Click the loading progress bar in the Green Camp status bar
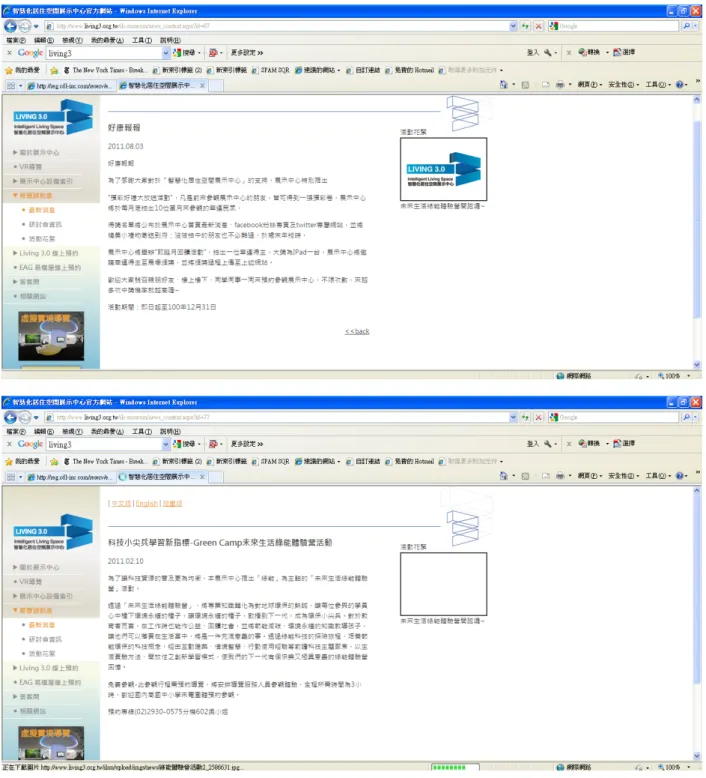Screen dimensions: 706x778 pyautogui.click(x=455, y=767)
